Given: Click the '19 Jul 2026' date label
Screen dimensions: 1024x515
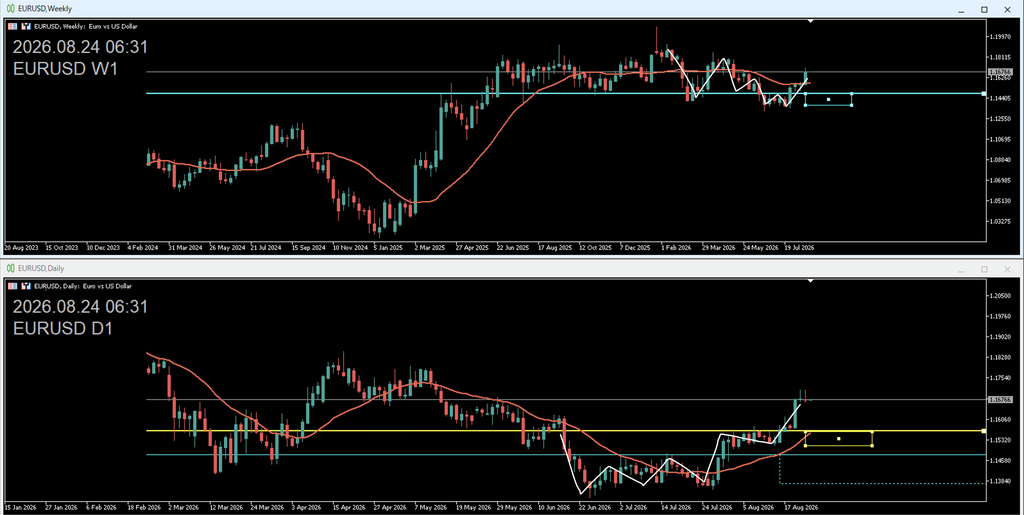Looking at the screenshot, I should click(x=799, y=248).
